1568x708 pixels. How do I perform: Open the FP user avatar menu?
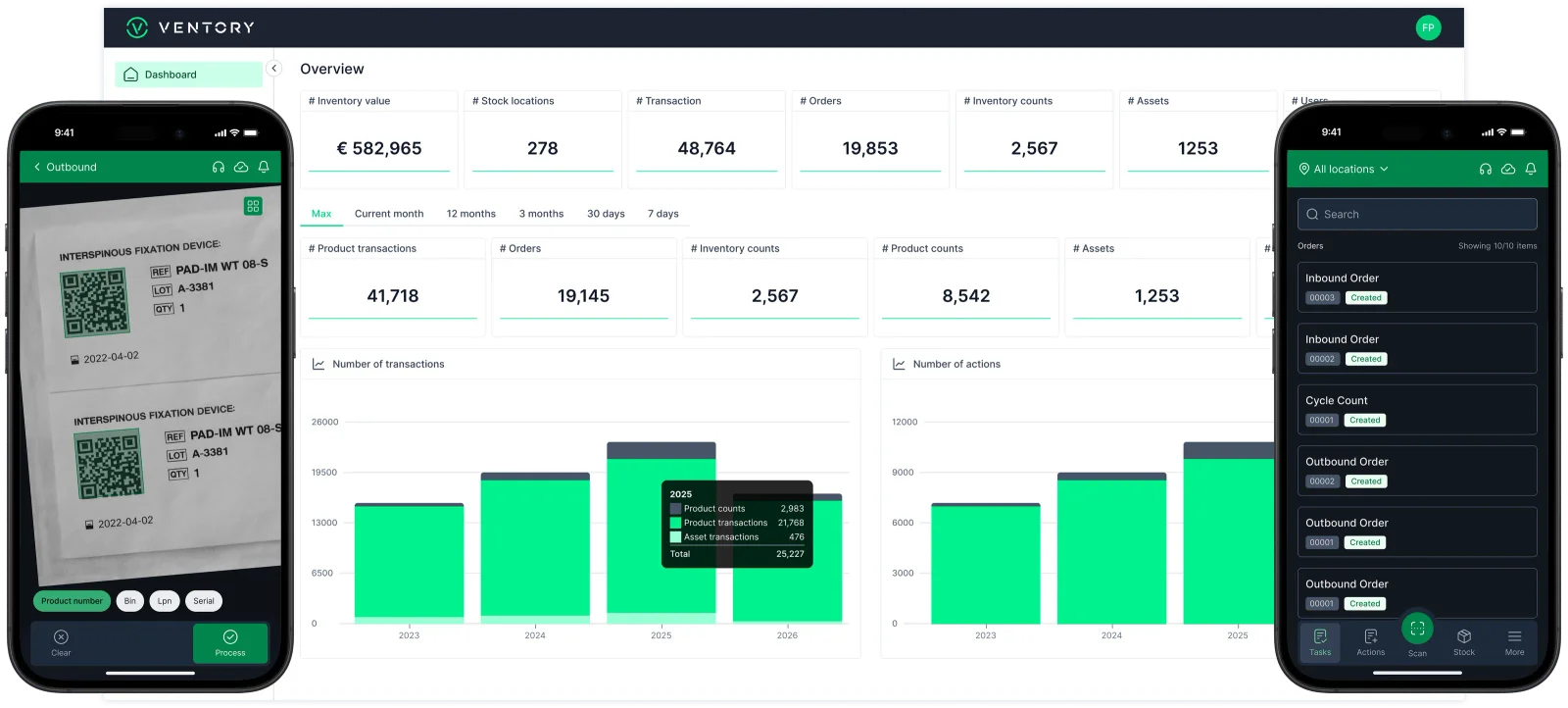(x=1428, y=27)
